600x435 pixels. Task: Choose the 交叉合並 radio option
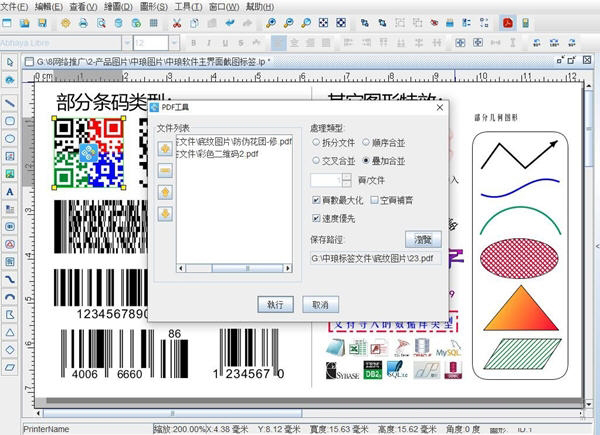click(x=318, y=160)
